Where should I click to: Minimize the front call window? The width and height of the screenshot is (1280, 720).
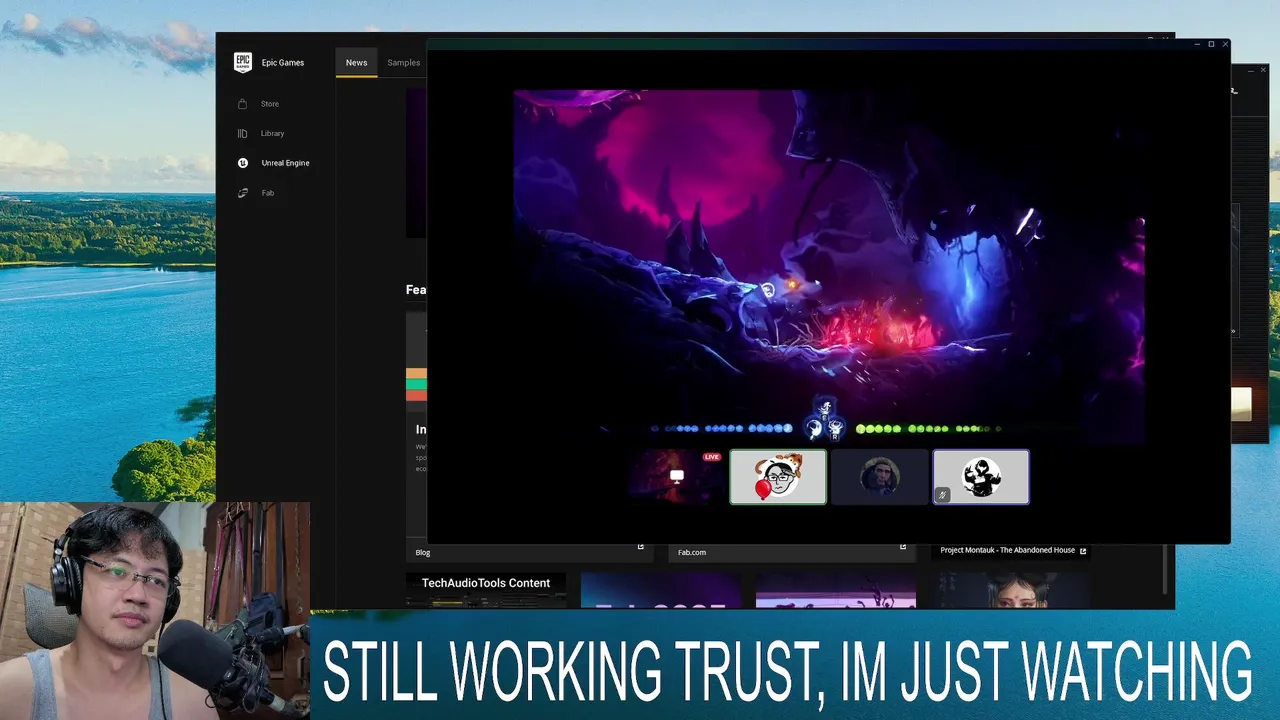point(1198,44)
